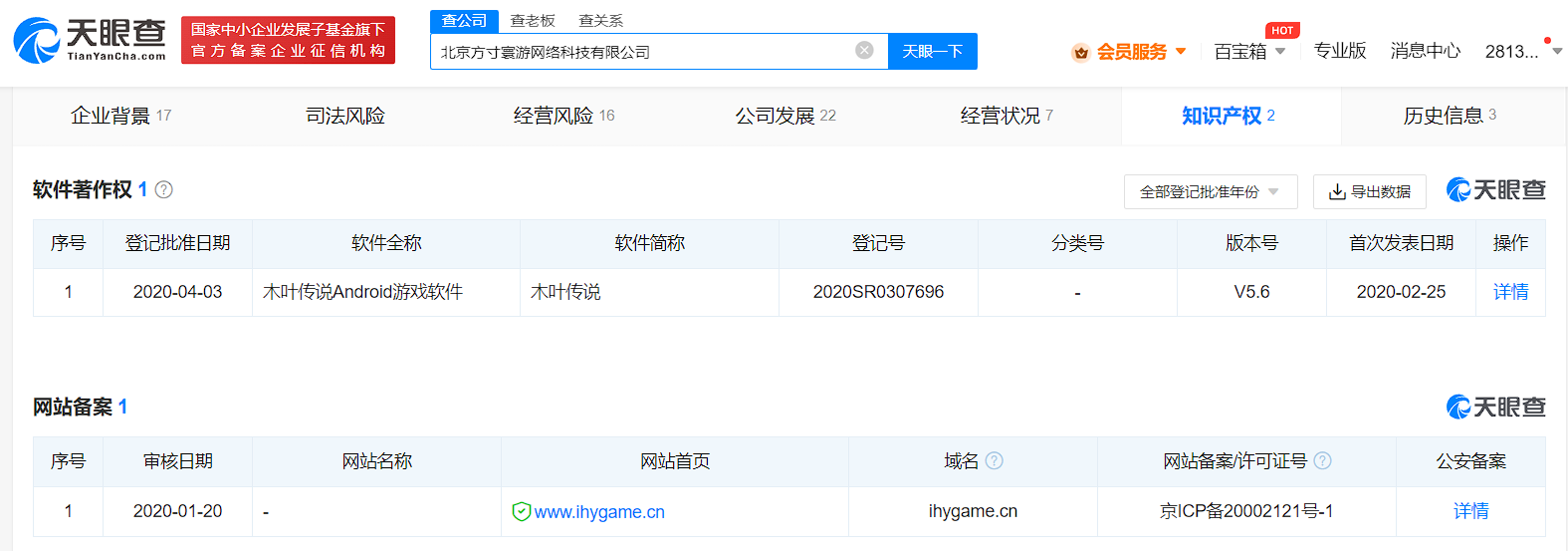Switch to the 经营风险 tab
The image size is (1568, 551).
click(563, 117)
